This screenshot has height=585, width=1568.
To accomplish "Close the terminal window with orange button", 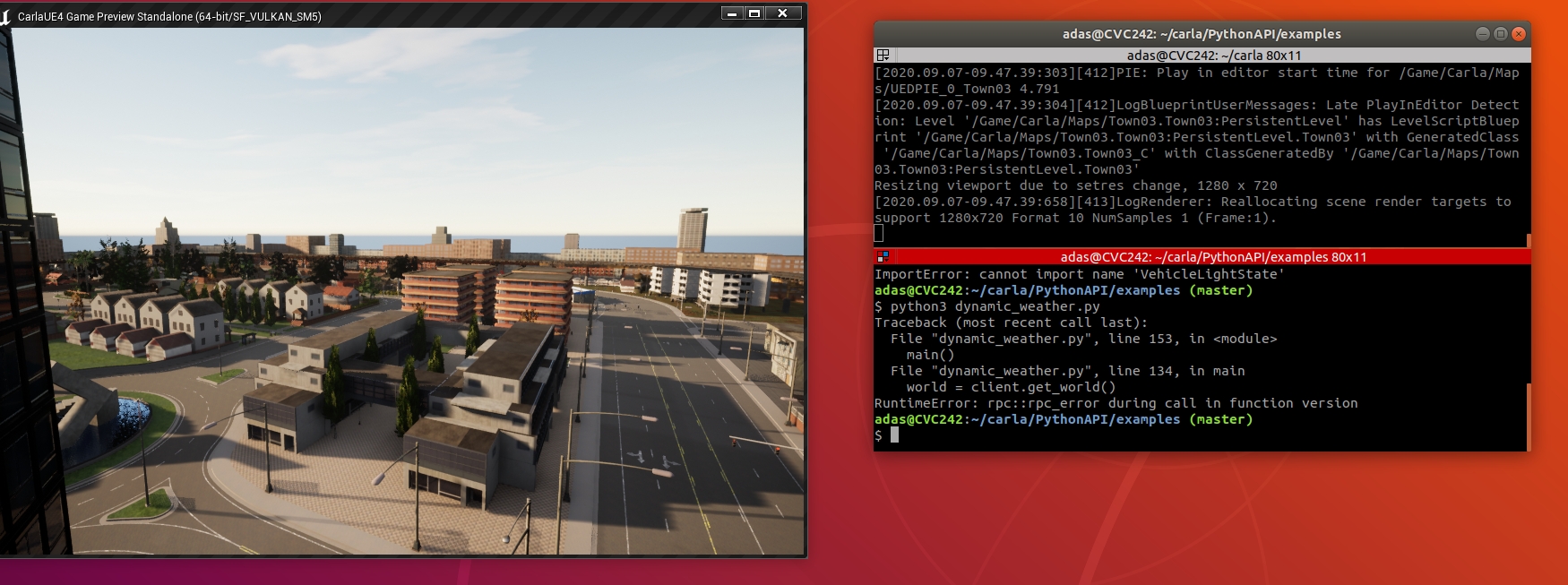I will coord(1518,34).
